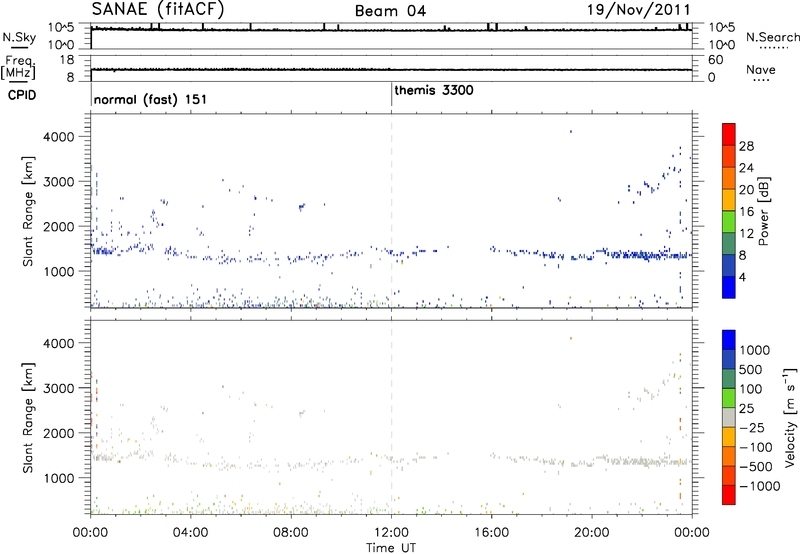Click the dashed 12:00 marker in power panel
This screenshot has height=554, width=800.
coord(391,211)
